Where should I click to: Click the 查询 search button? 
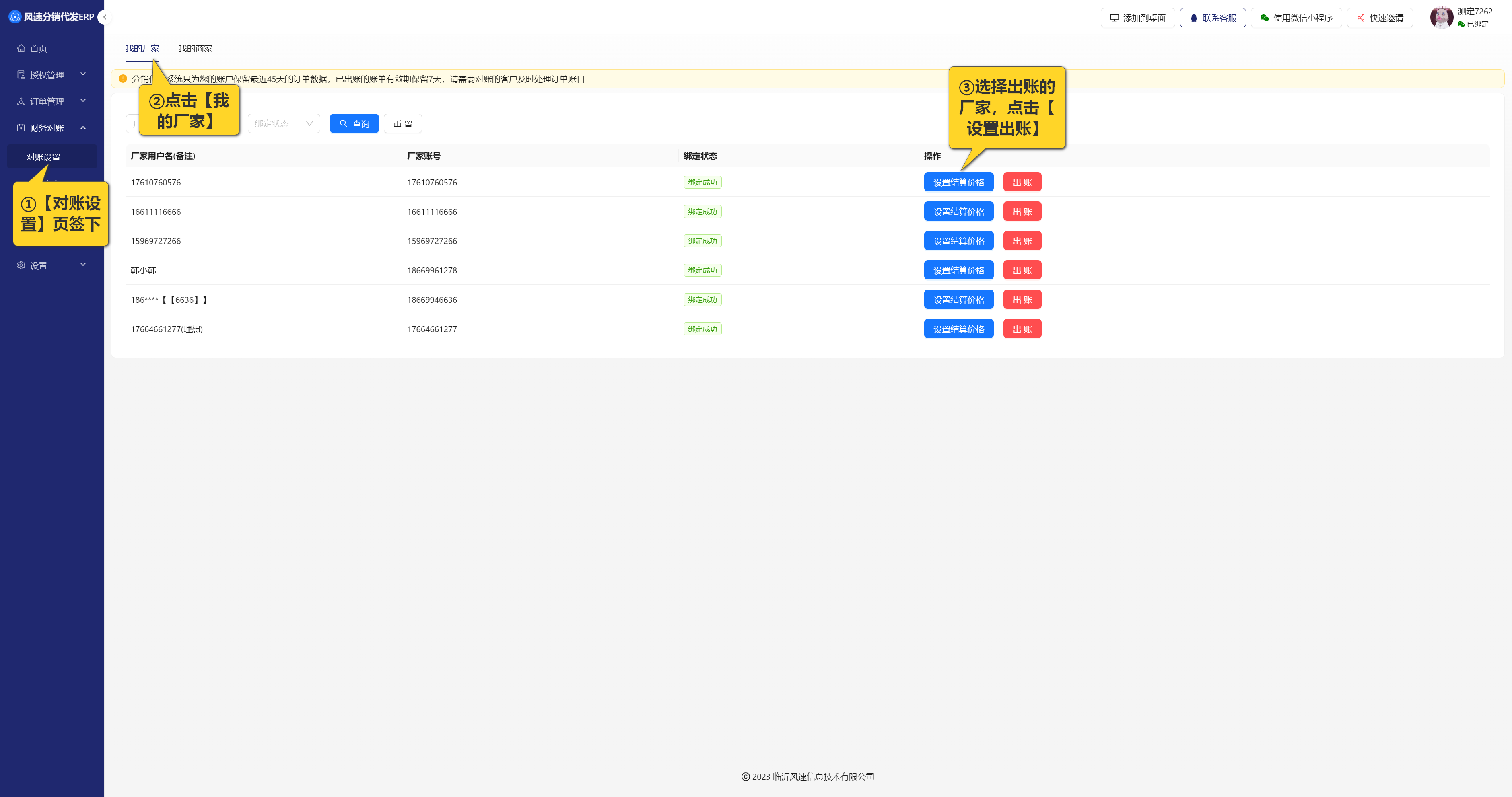click(354, 124)
